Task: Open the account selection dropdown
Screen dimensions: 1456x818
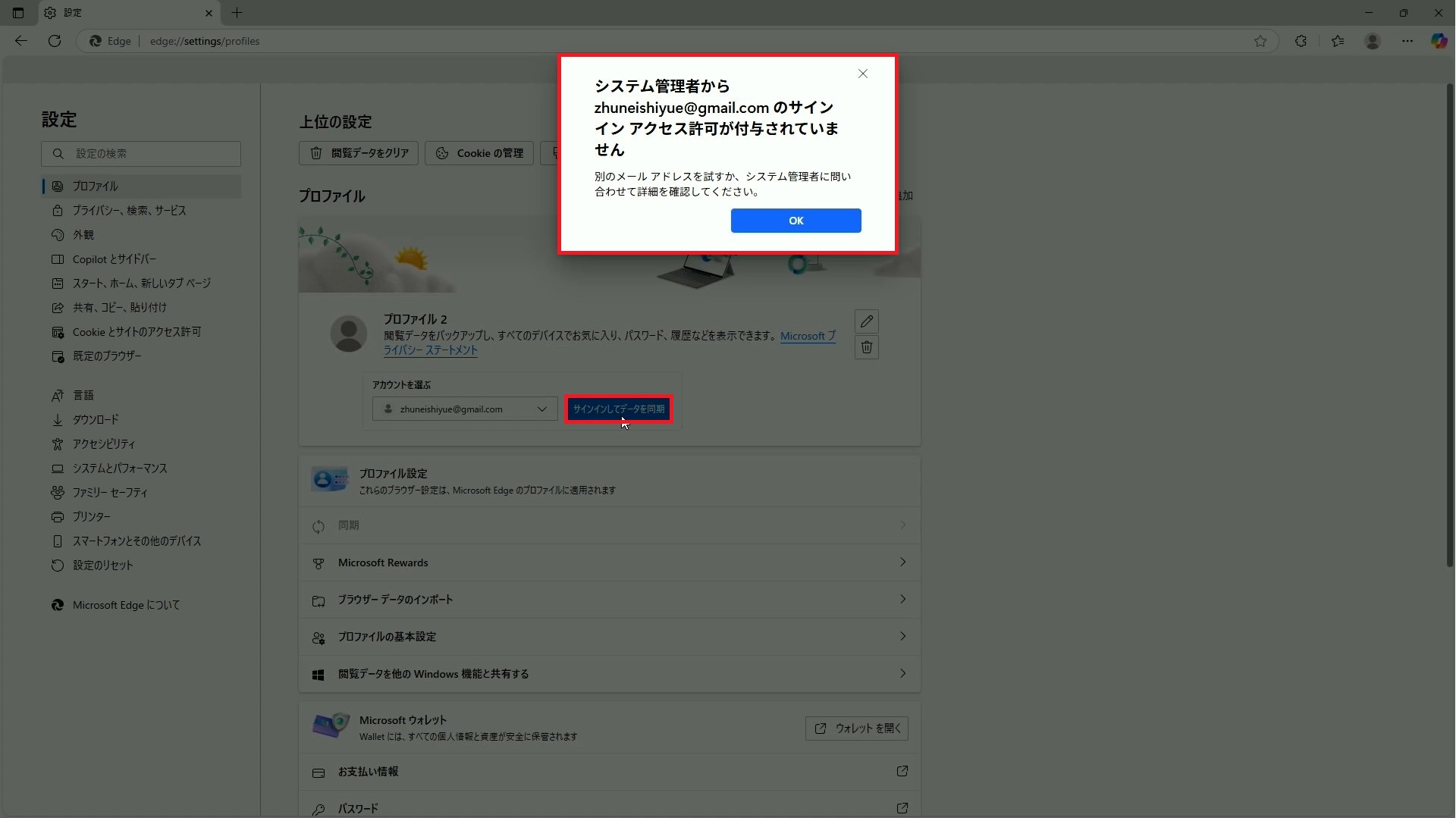Action: (x=465, y=409)
